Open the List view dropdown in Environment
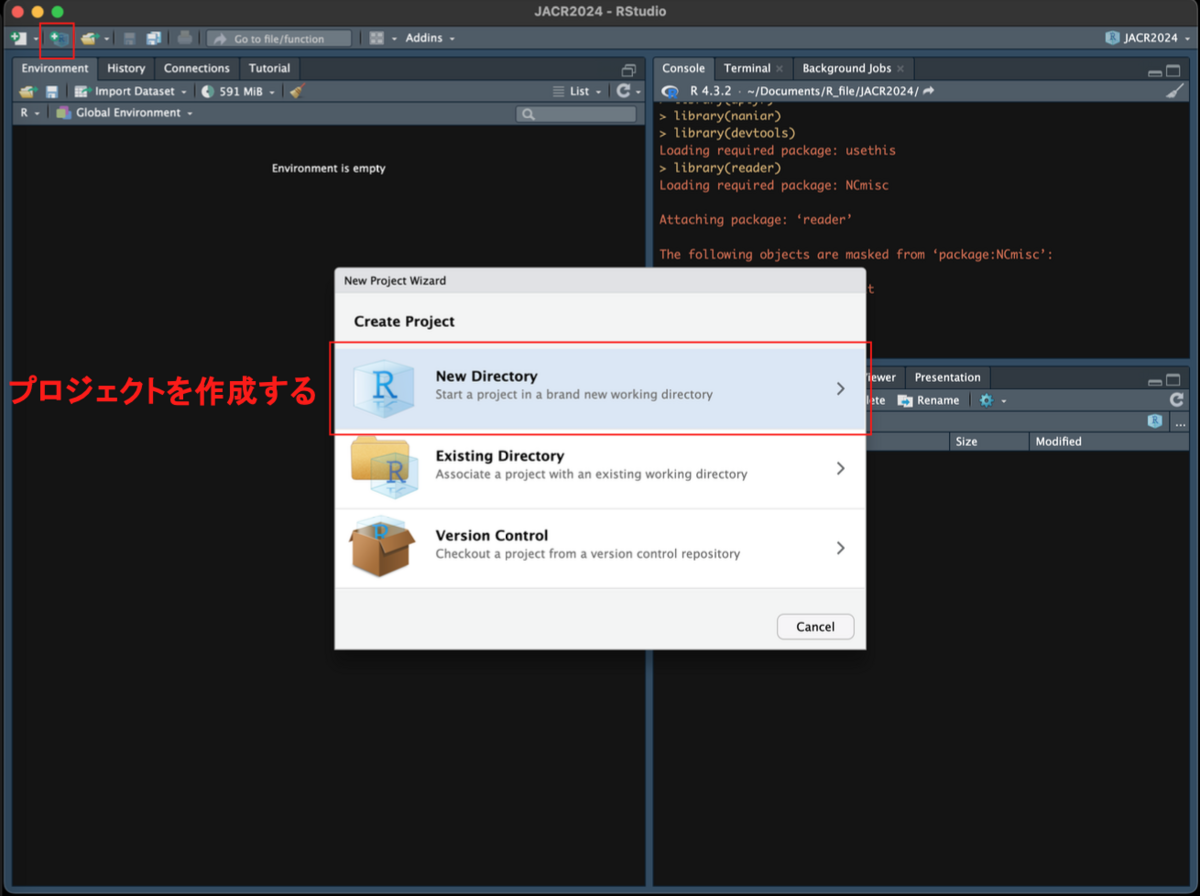This screenshot has height=896, width=1200. 578,91
